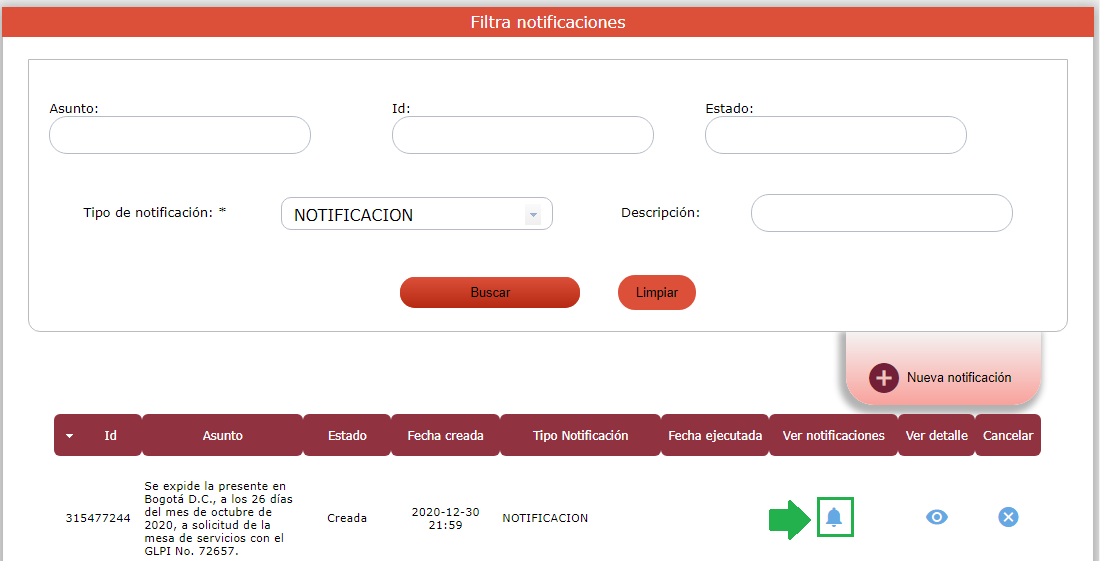1100x561 pixels.
Task: Focus the Id filter input field
Action: tap(522, 135)
